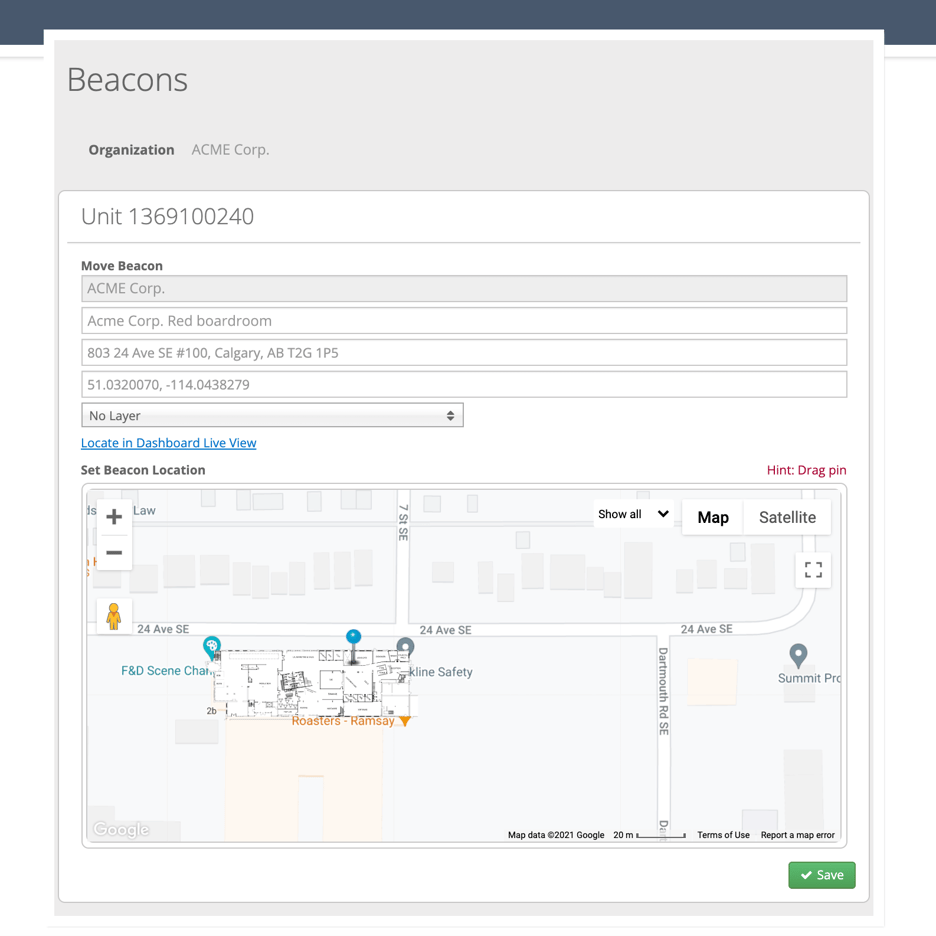Click the Google logo on the map
Viewport: 936px width, 936px height.
click(120, 829)
